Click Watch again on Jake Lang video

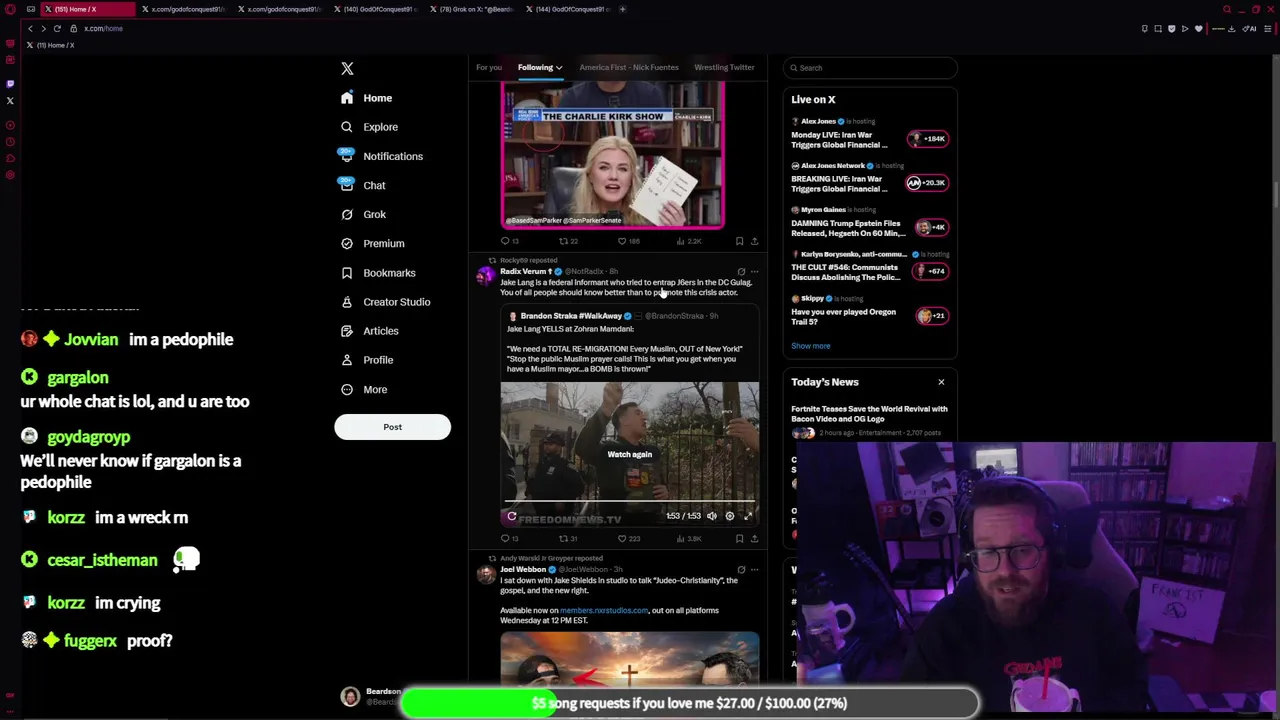point(629,454)
